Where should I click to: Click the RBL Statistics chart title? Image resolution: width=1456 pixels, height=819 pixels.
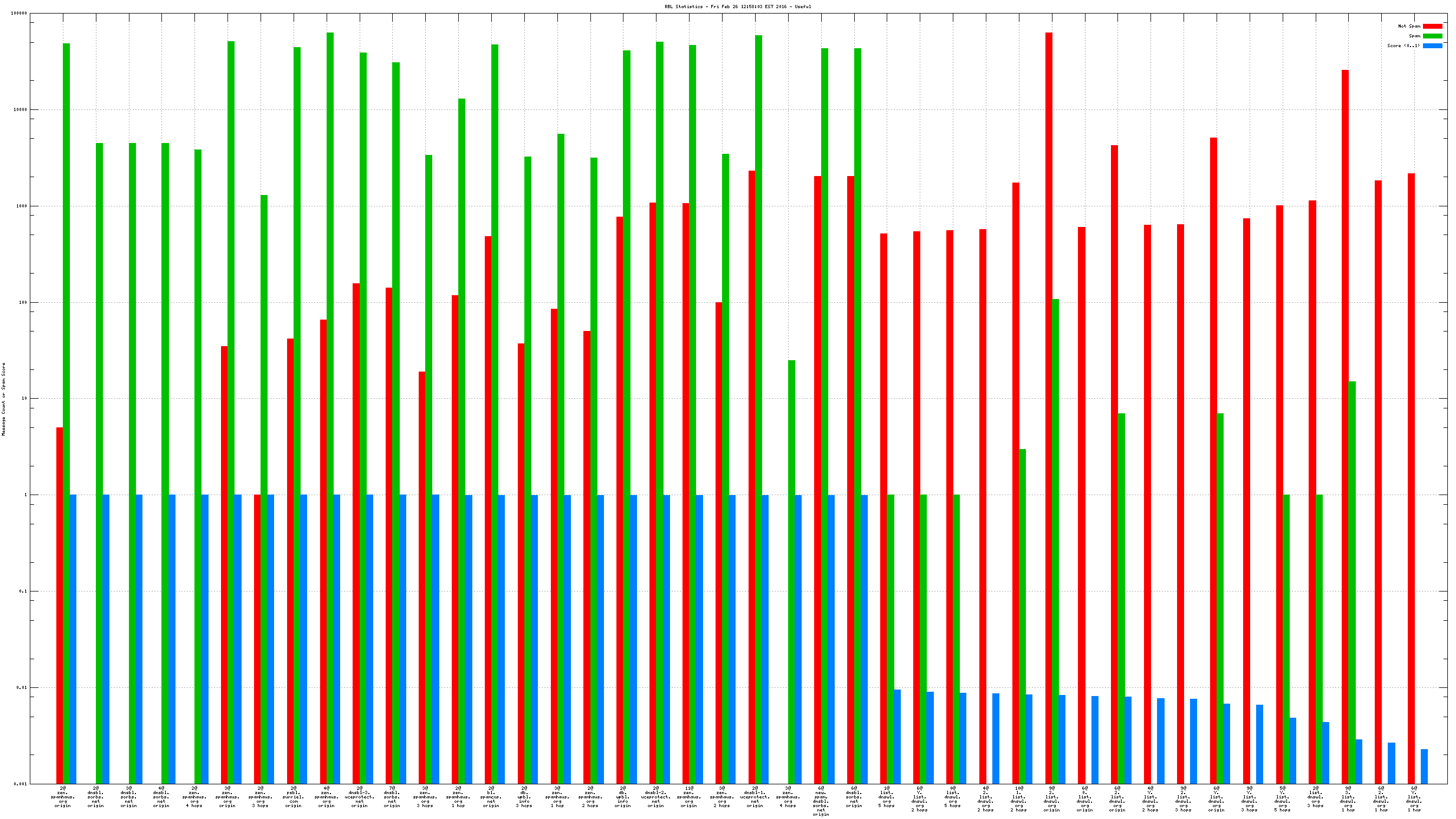coord(738,7)
